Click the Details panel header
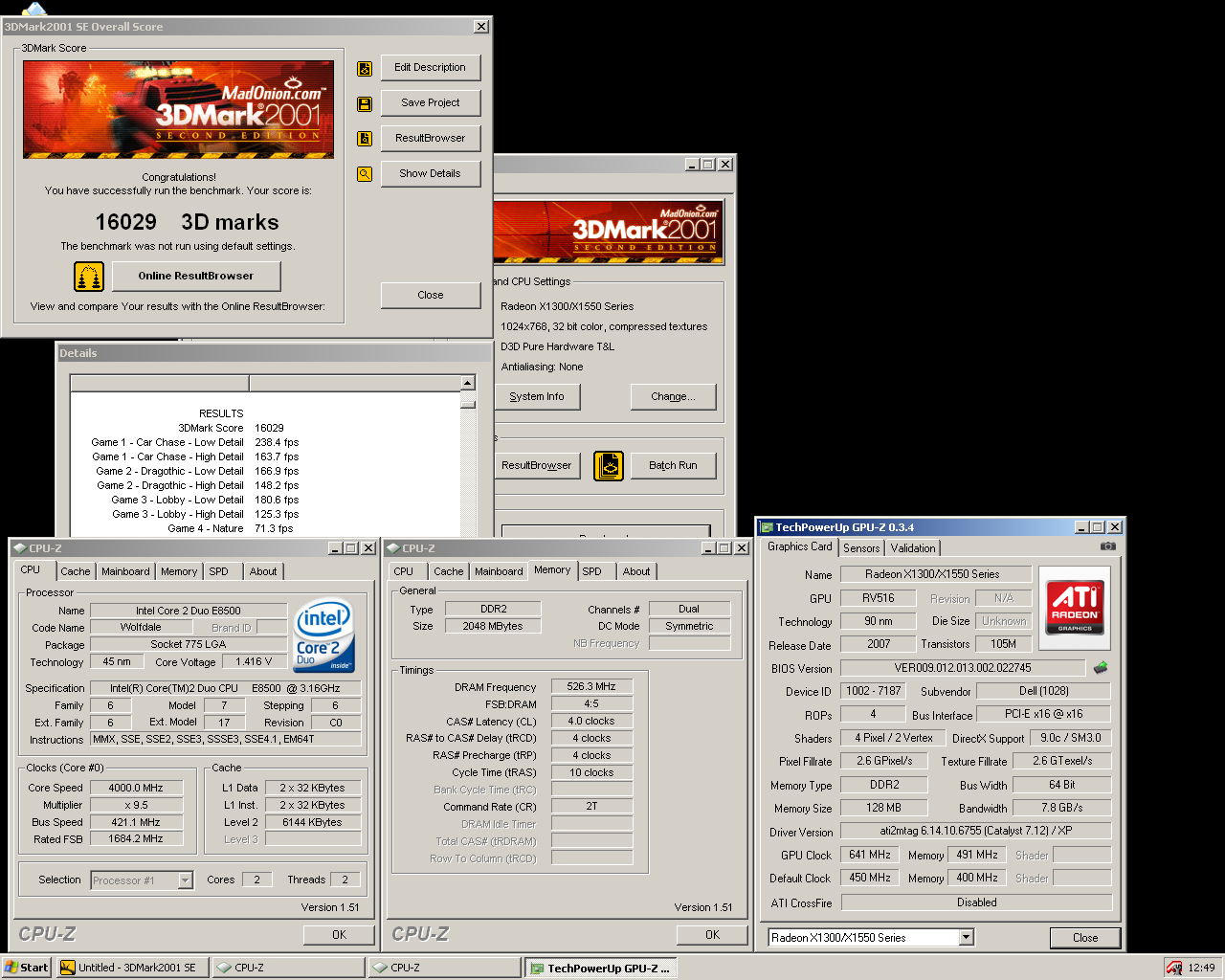The image size is (1225, 980). [273, 353]
